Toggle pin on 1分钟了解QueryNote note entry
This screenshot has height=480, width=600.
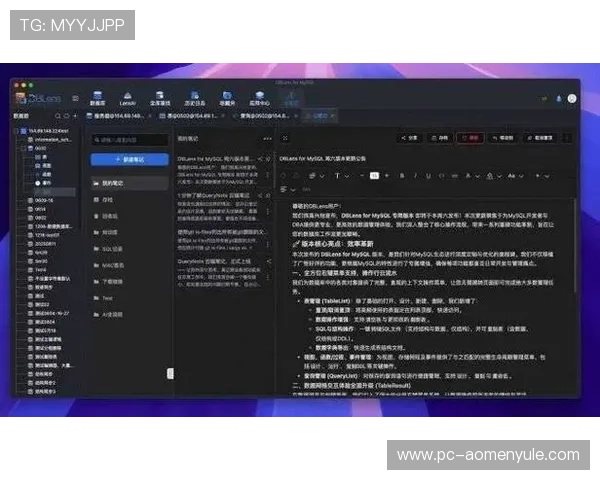269,196
